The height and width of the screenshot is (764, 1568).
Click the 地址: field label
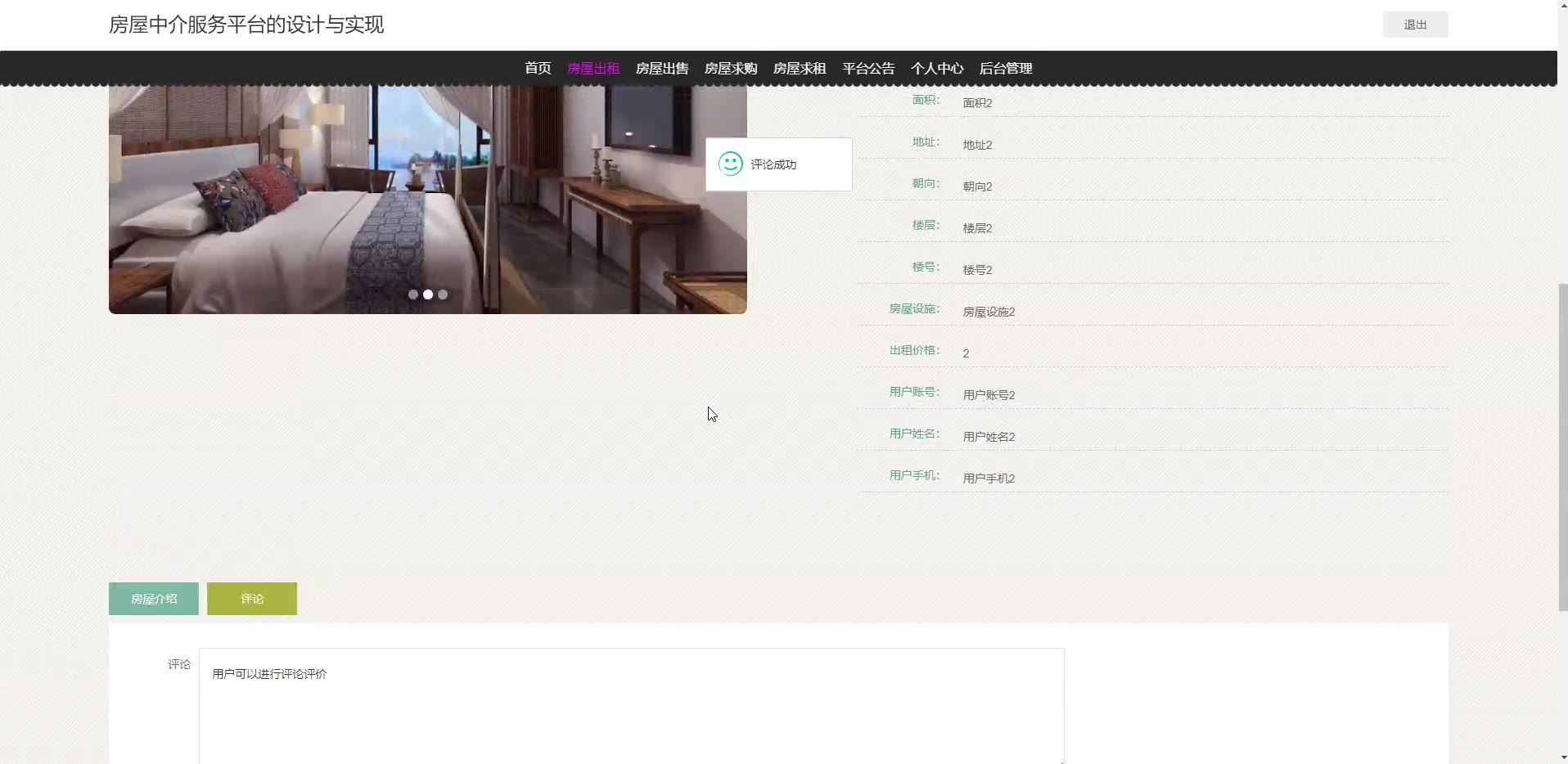(x=926, y=142)
